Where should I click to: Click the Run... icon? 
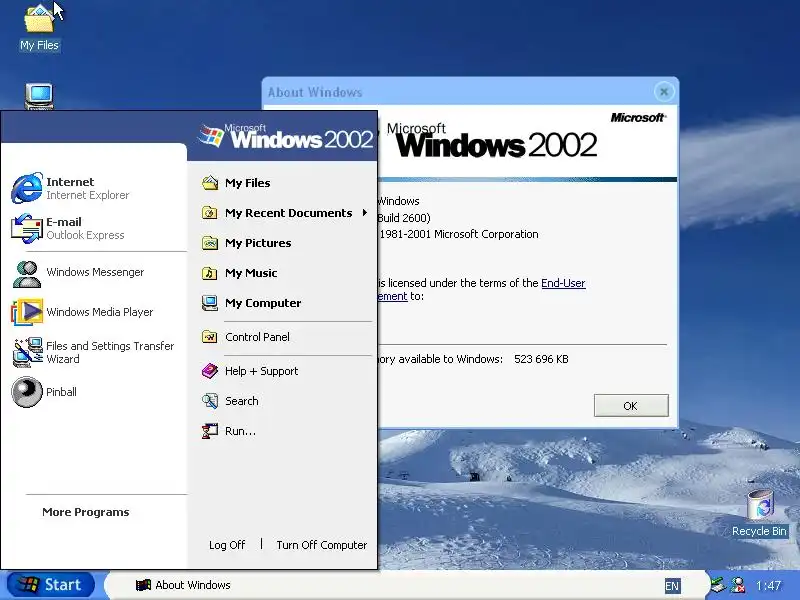coord(210,431)
